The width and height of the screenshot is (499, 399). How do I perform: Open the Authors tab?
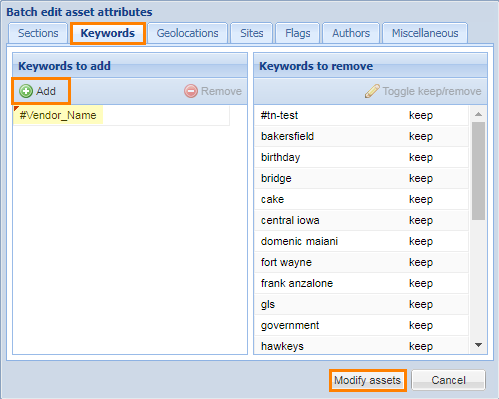(x=351, y=33)
